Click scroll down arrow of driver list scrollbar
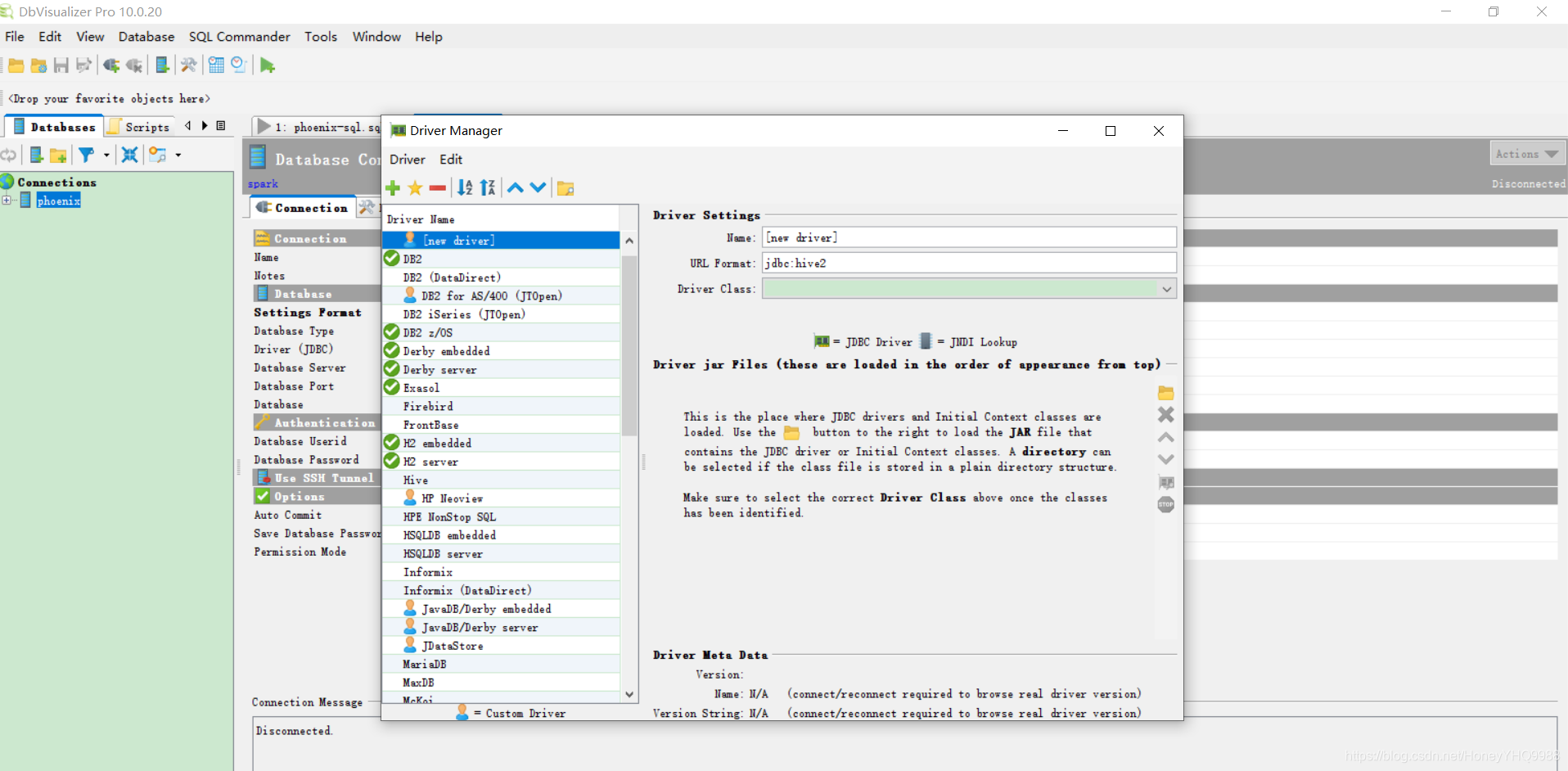This screenshot has width=1568, height=771. pos(629,694)
